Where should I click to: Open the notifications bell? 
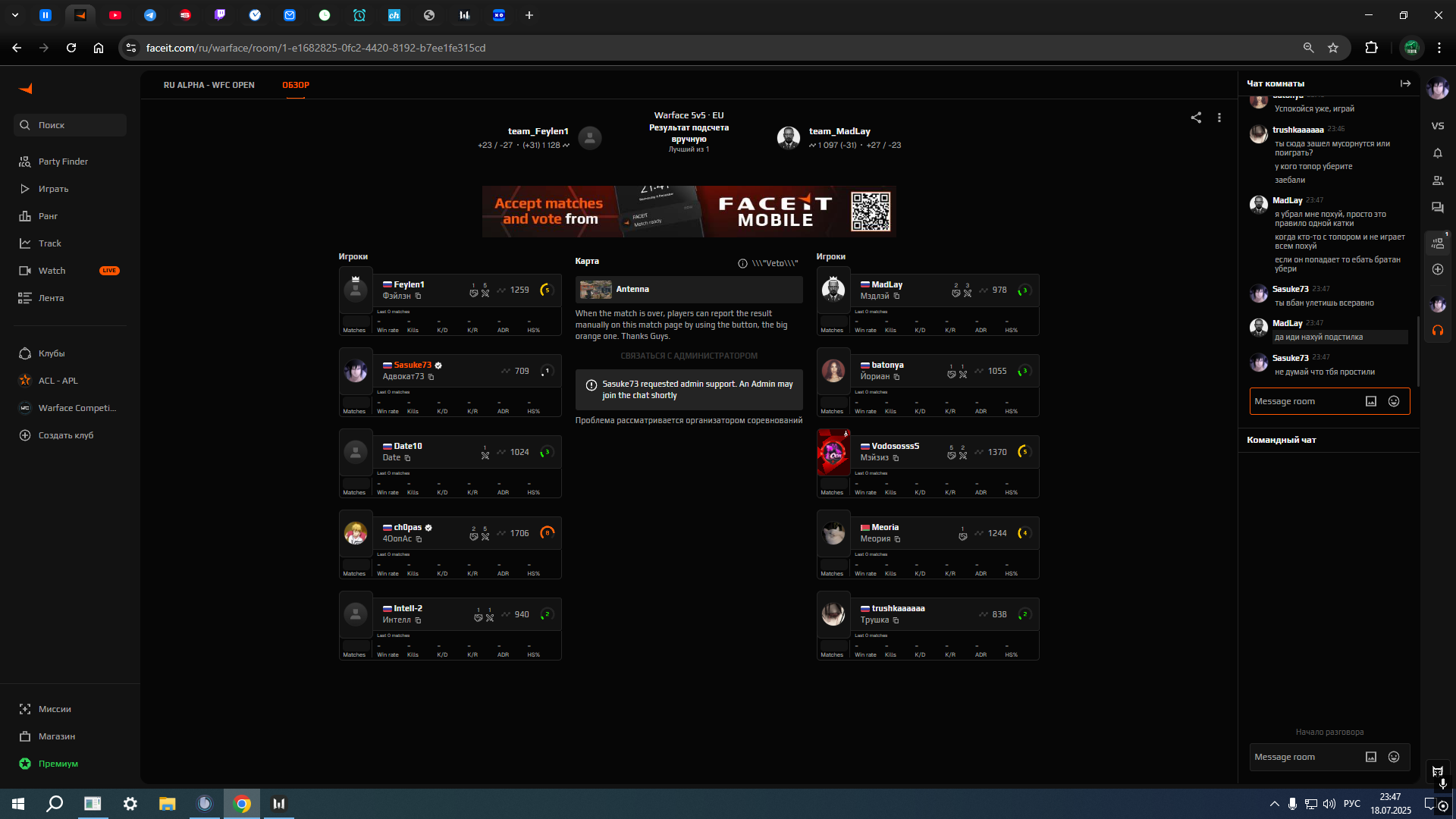point(1438,153)
